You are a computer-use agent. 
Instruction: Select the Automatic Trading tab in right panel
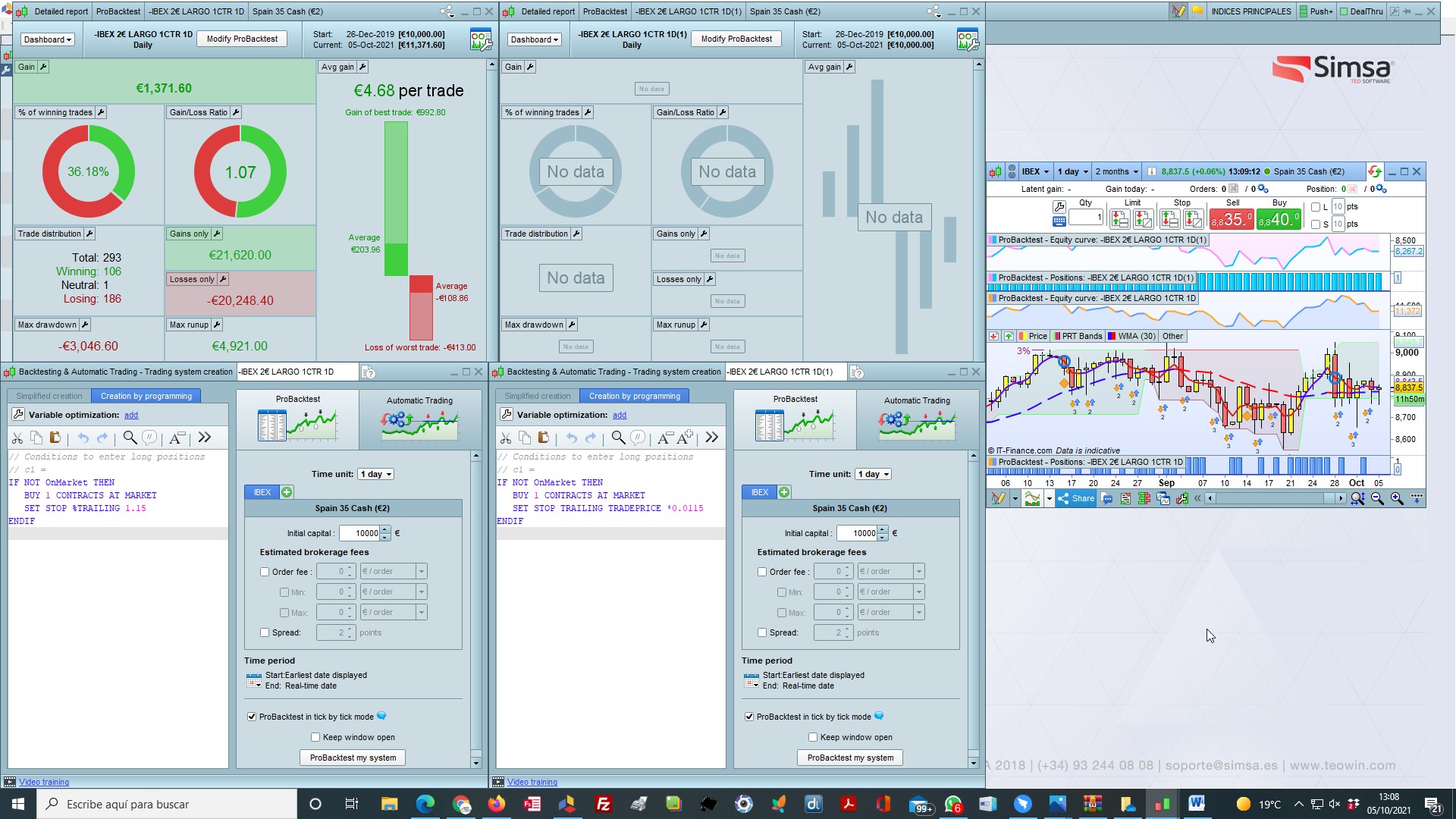point(916,419)
